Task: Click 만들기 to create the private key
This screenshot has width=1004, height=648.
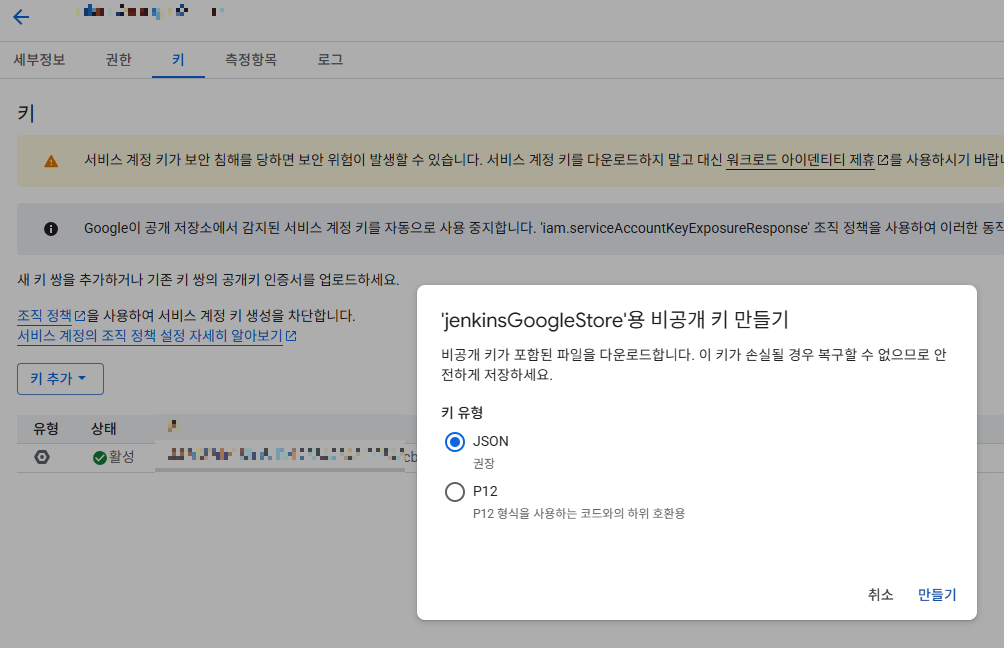Action: [x=937, y=595]
